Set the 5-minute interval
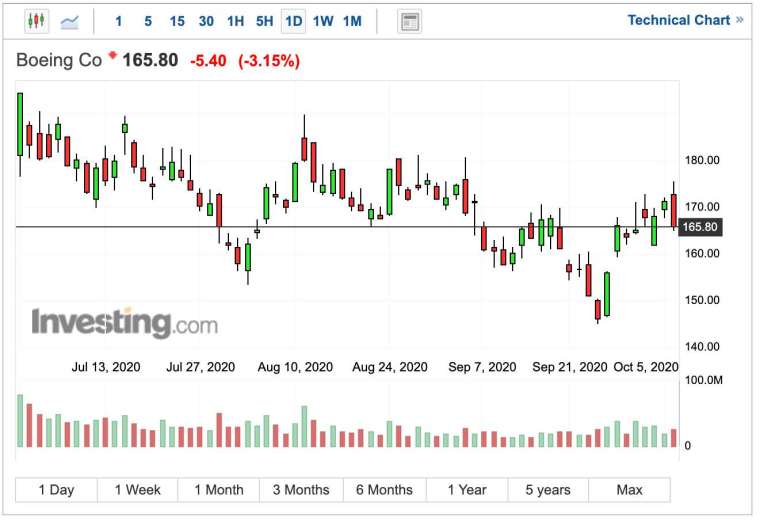Screen dimensions: 760x521 pyautogui.click(x=148, y=21)
